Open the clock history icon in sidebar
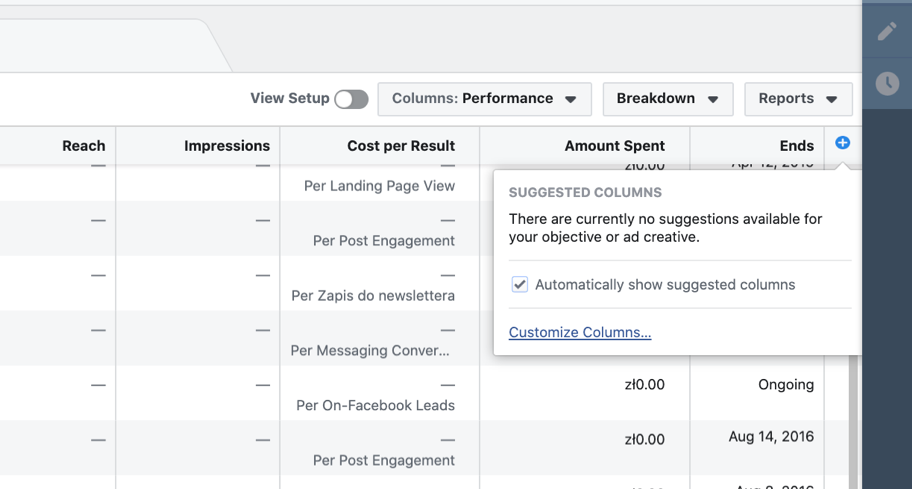Screen dimensions: 912x489 point(887,84)
